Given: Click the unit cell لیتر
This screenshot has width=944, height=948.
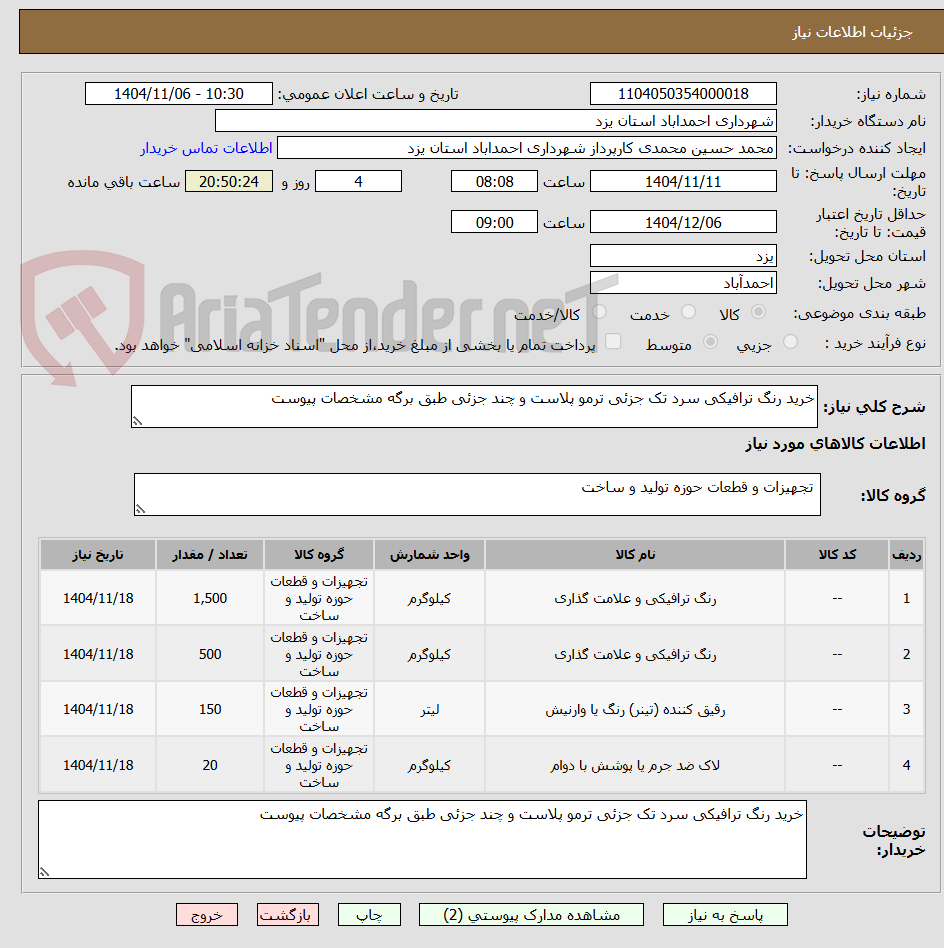Looking at the screenshot, I should pyautogui.click(x=429, y=709).
